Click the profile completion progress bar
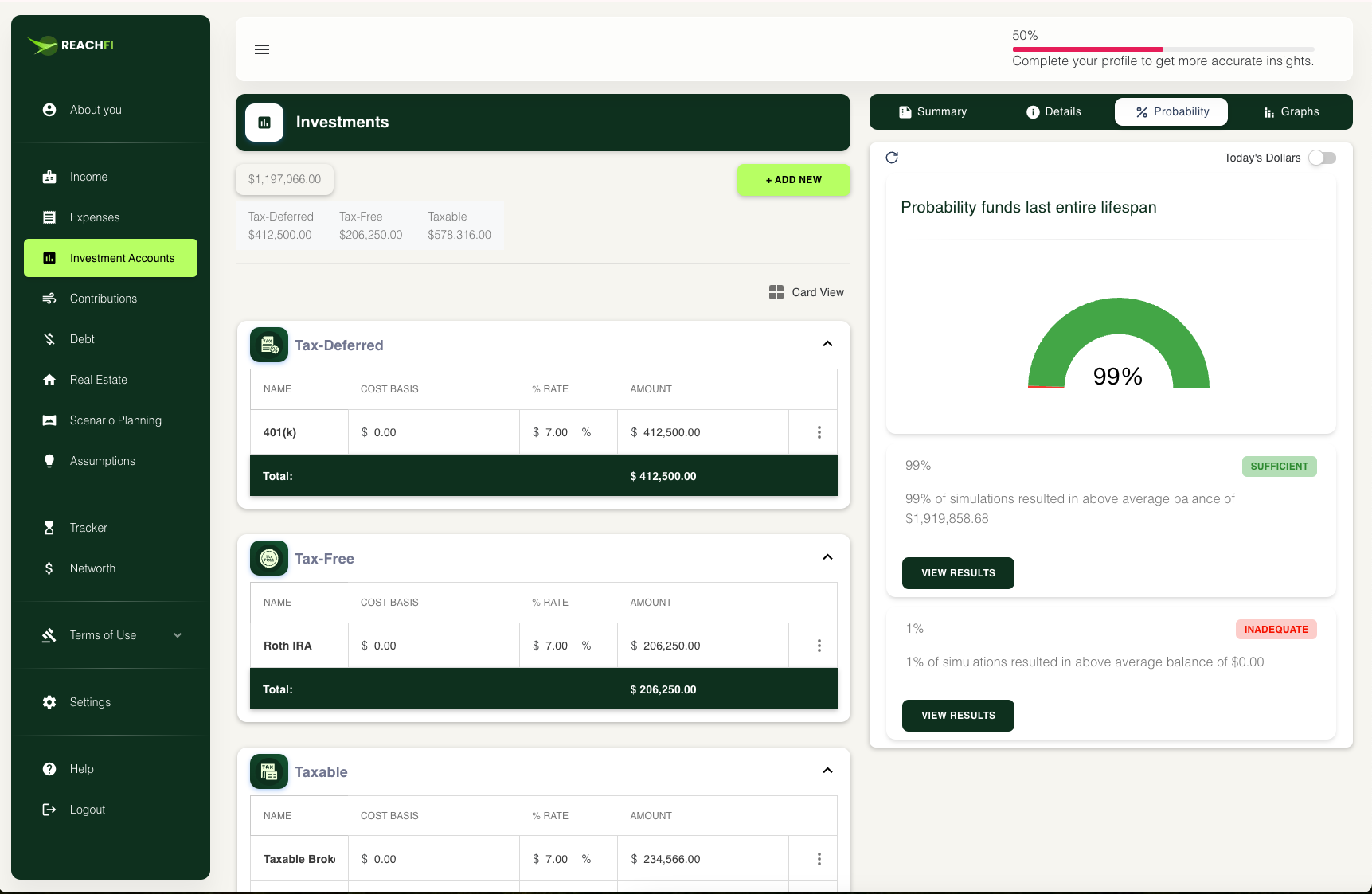This screenshot has height=894, width=1372. [x=1163, y=49]
